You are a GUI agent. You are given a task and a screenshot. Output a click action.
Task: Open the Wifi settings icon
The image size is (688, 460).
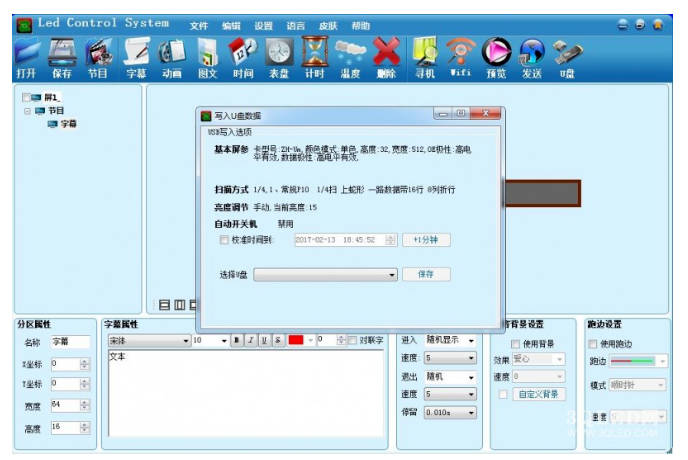click(460, 55)
